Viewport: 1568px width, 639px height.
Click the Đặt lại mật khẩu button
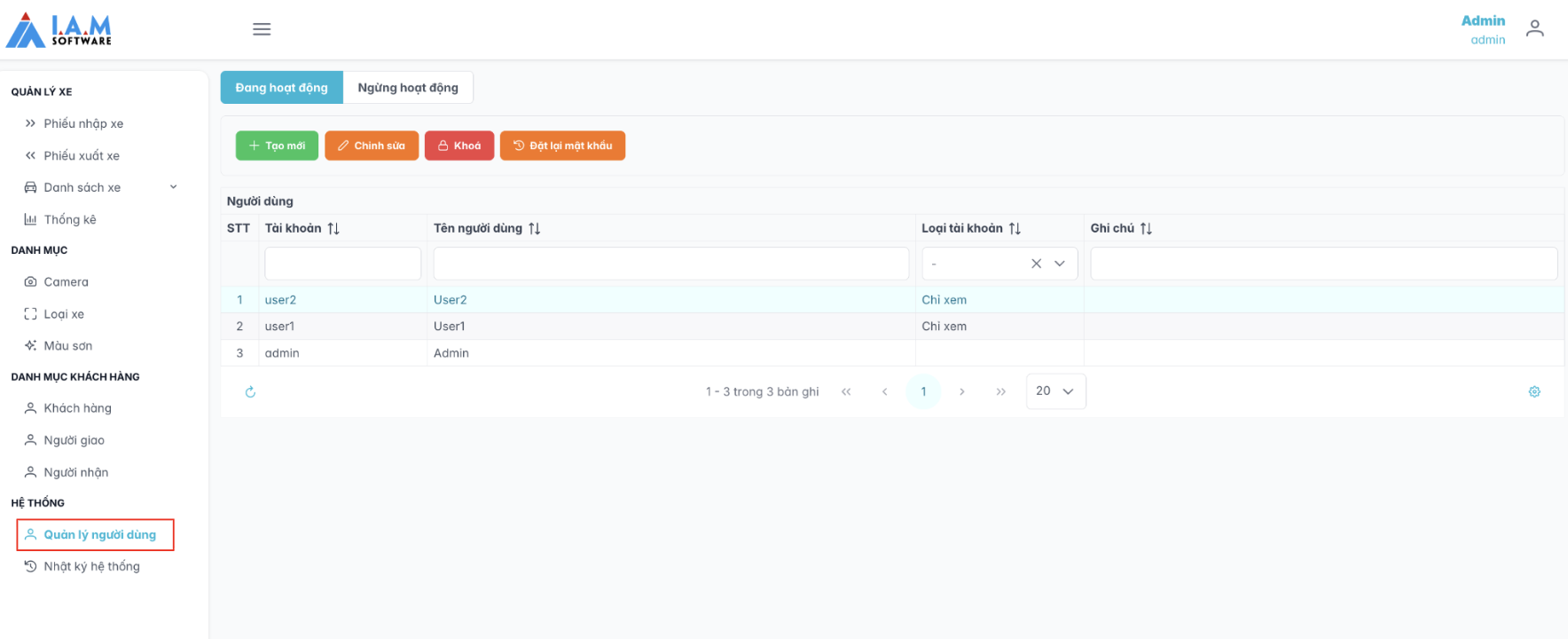click(562, 146)
